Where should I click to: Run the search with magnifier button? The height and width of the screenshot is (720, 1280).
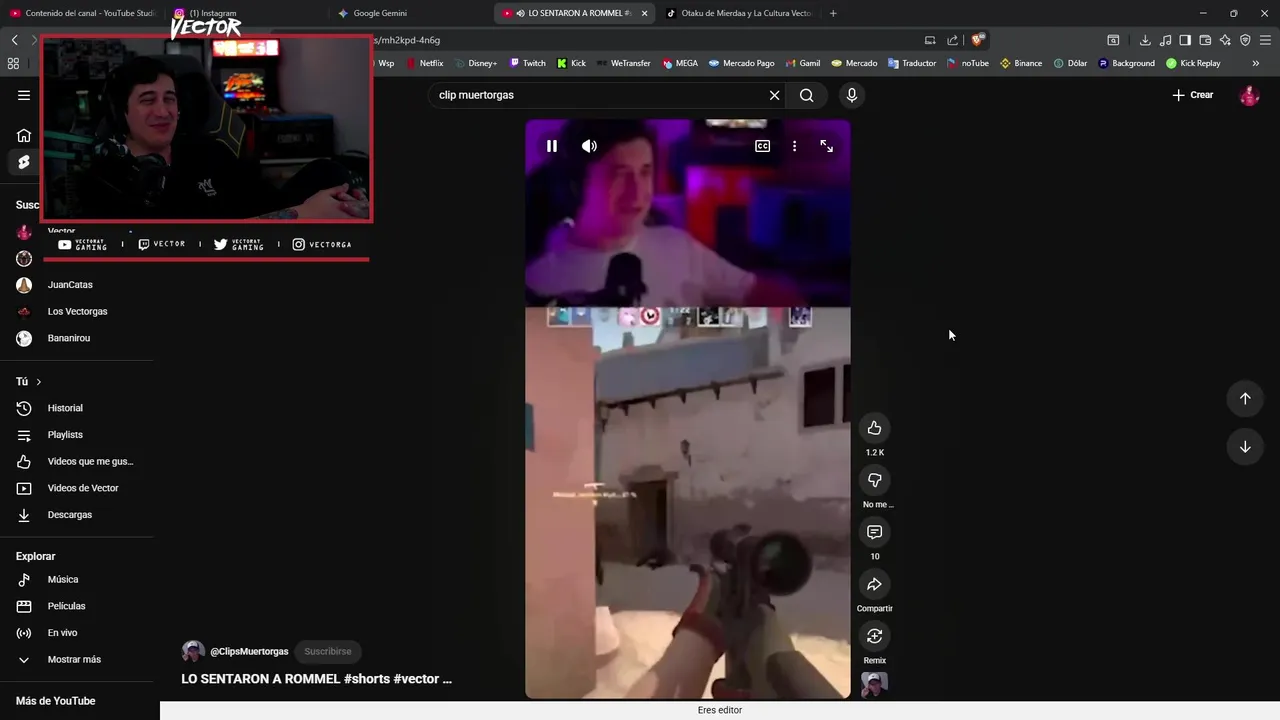pos(807,95)
